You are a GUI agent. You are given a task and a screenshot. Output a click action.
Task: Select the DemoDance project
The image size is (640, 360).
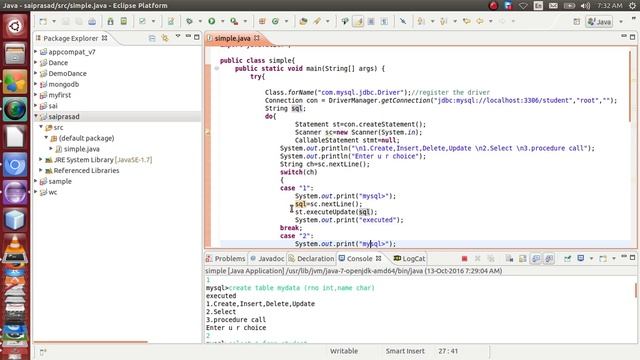tap(67, 73)
